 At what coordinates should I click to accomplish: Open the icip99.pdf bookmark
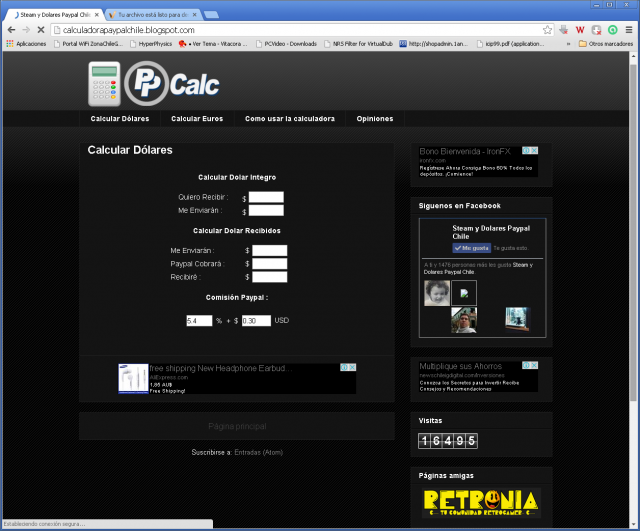point(511,44)
